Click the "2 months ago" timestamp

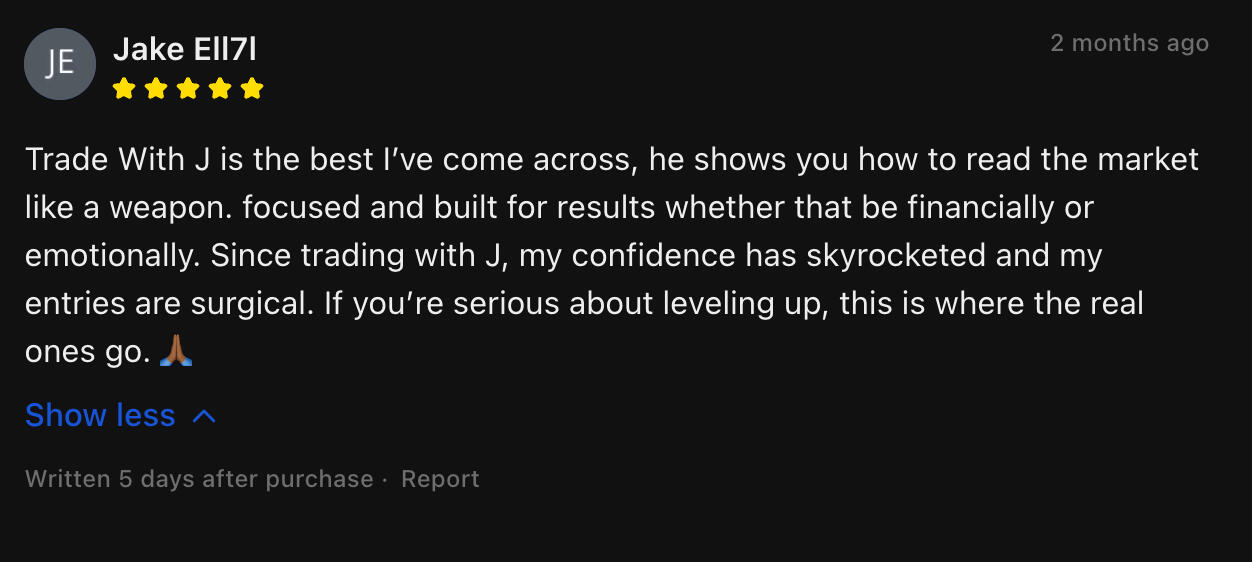(x=1129, y=44)
